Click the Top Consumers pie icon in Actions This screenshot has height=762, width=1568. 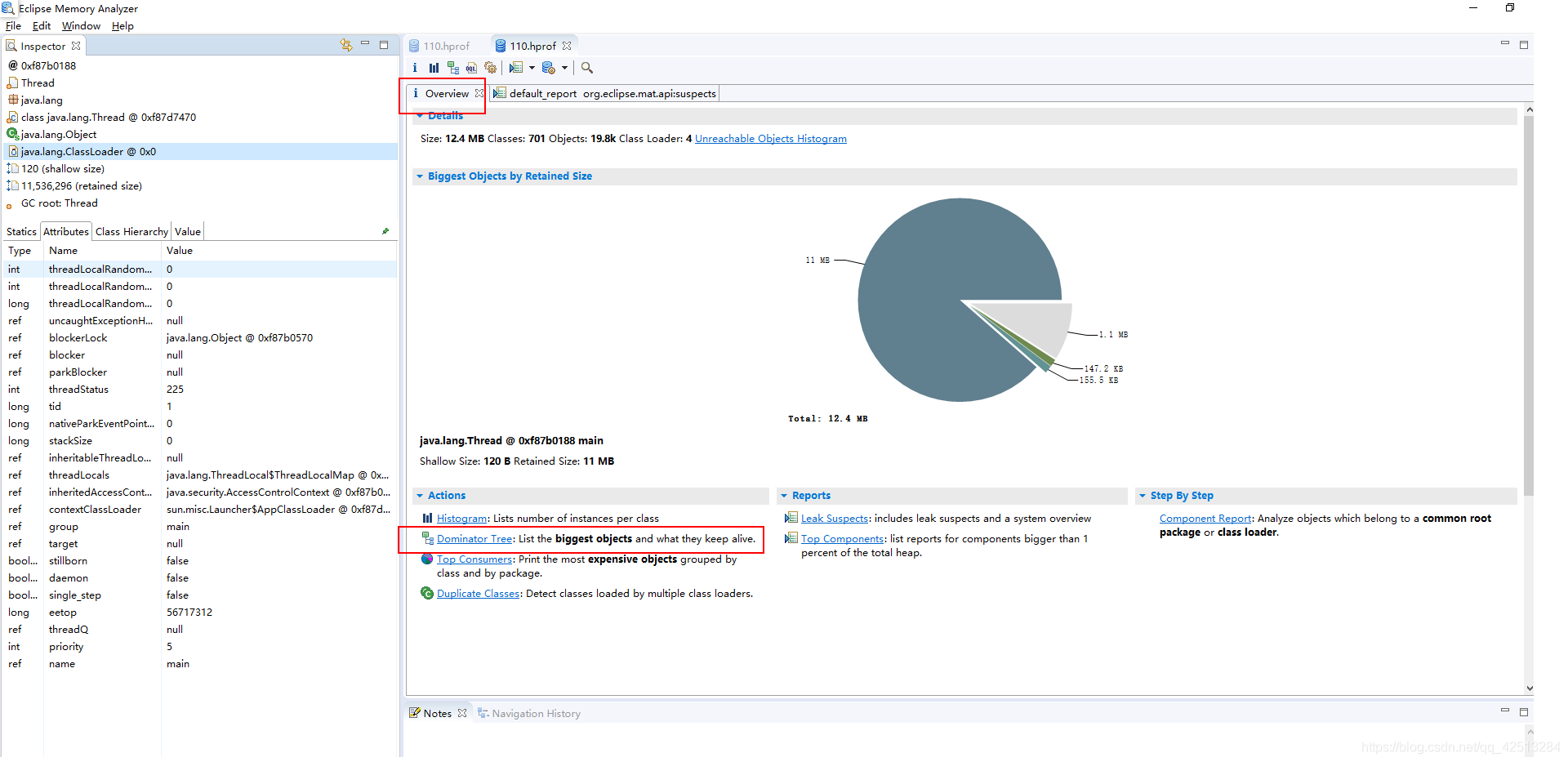pos(427,559)
